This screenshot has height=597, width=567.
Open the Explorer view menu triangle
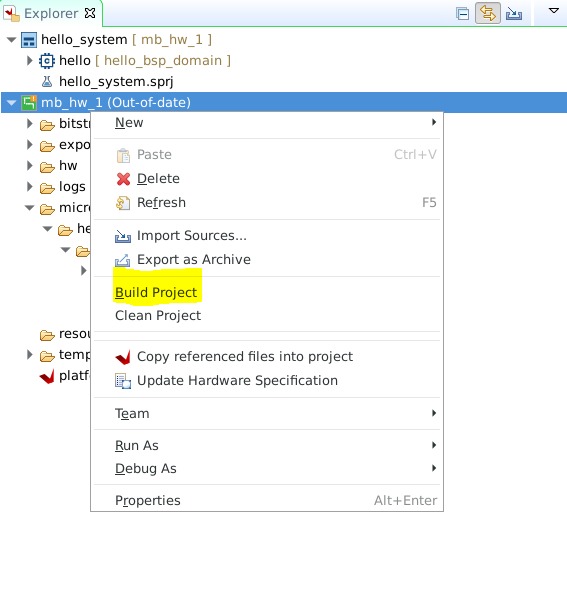coord(554,11)
